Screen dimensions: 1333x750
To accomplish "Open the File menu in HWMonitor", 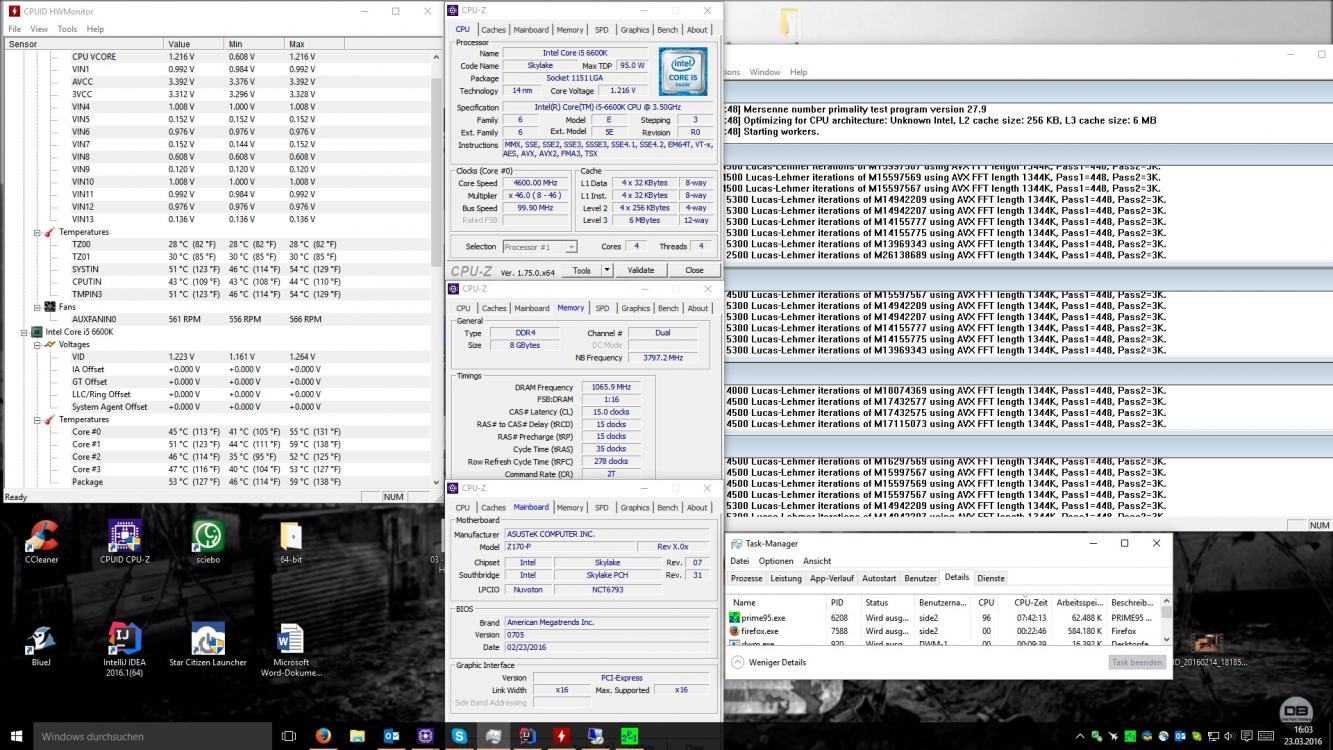I will pyautogui.click(x=15, y=29).
